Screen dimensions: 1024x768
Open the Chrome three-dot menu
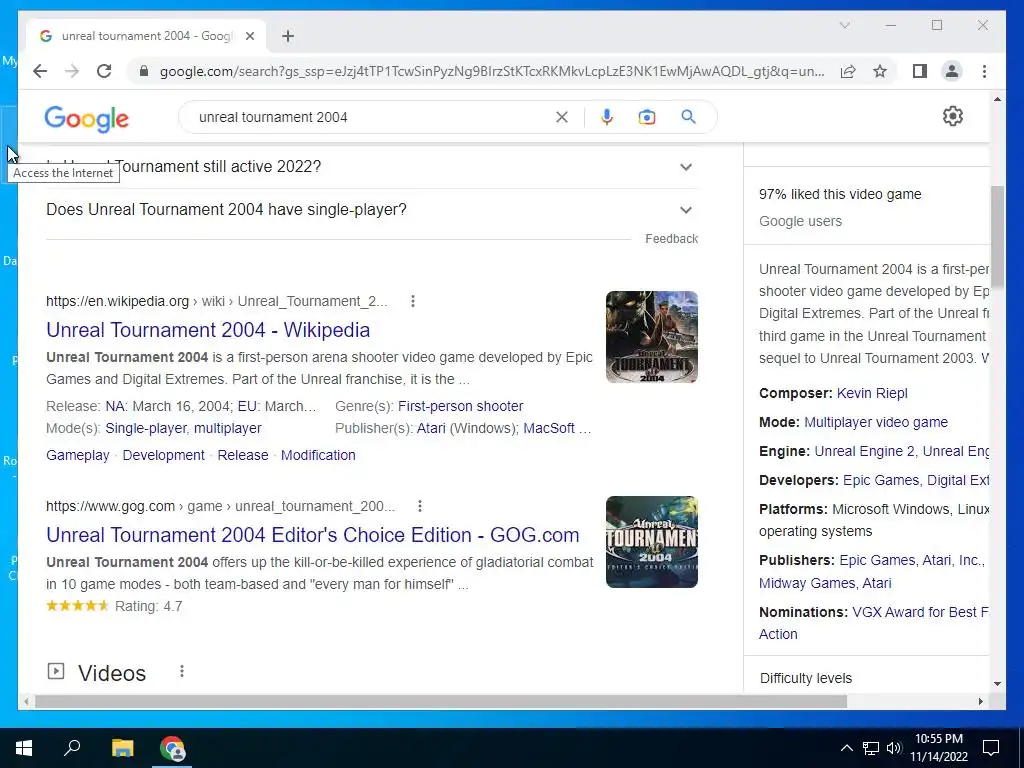(x=984, y=71)
